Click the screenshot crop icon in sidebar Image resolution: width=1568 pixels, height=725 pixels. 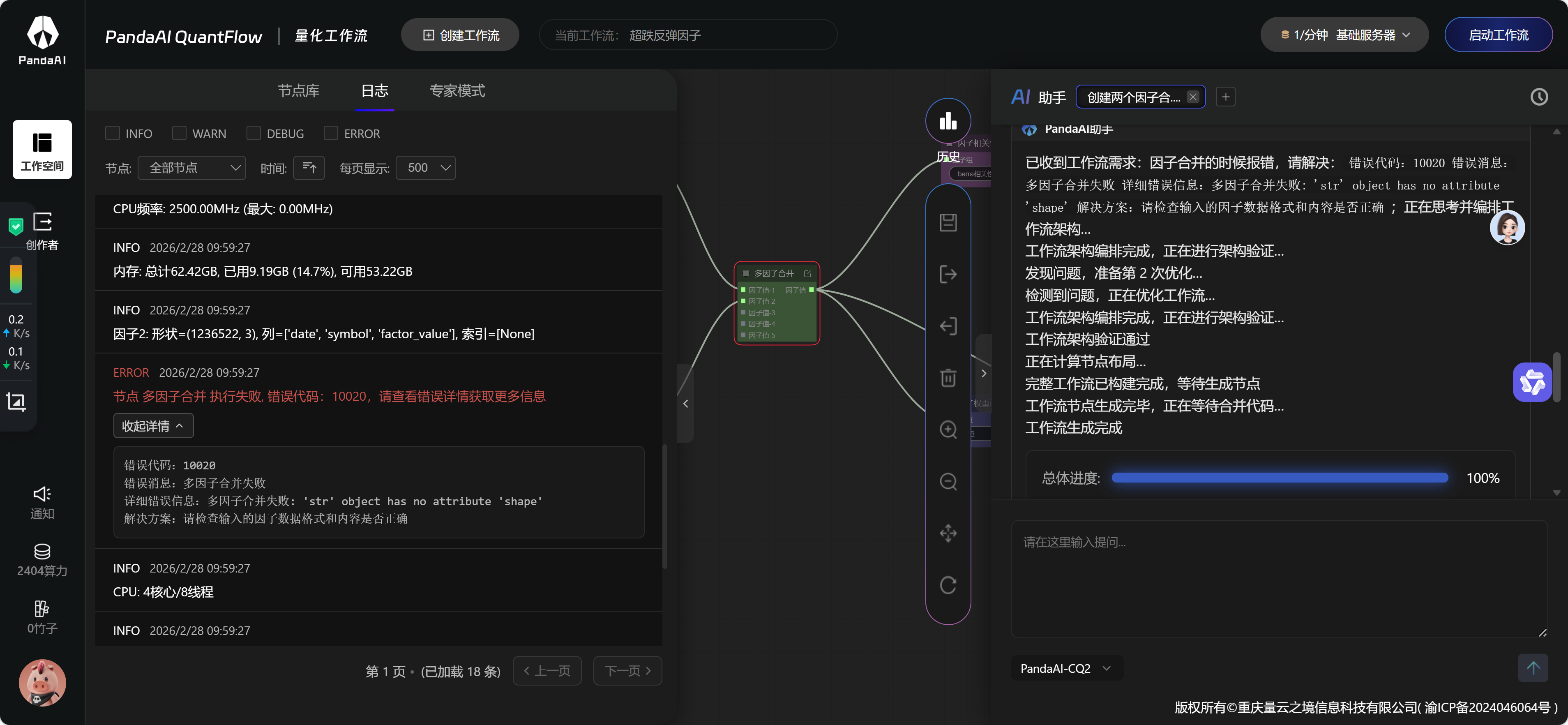pos(16,402)
